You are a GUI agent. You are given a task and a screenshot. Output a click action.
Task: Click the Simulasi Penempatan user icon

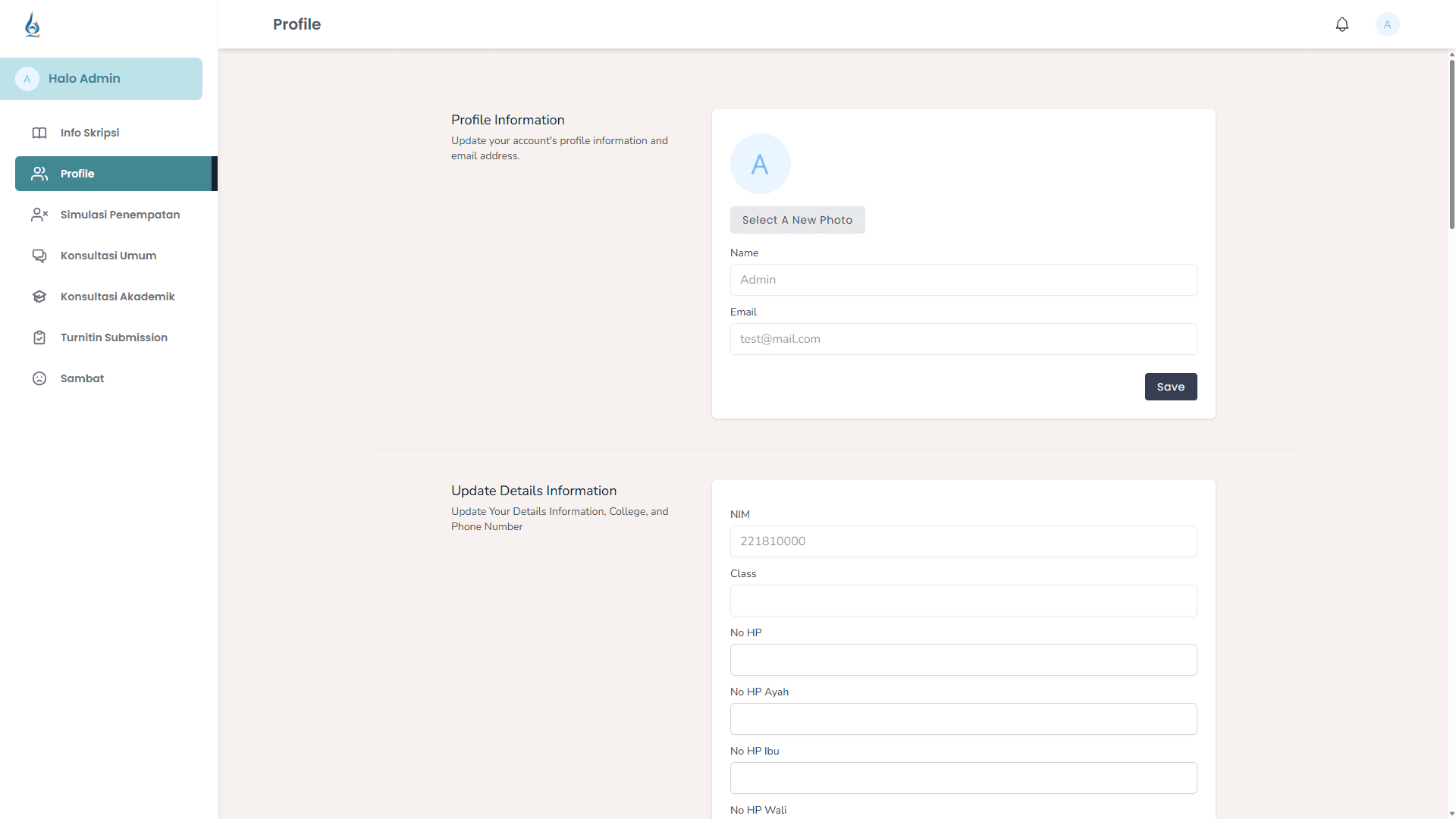pyautogui.click(x=39, y=215)
